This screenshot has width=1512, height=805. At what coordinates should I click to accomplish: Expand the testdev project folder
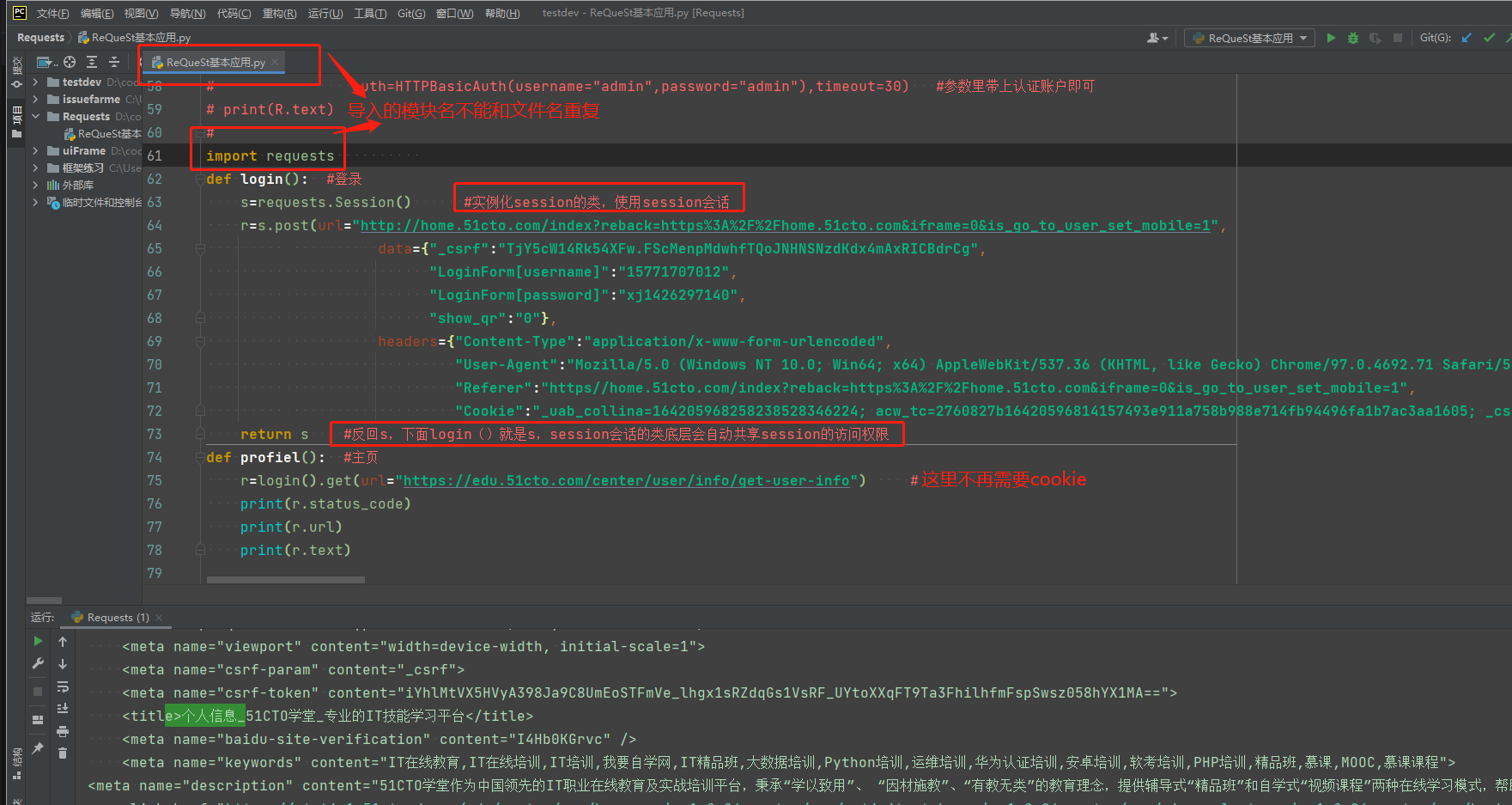click(x=35, y=82)
